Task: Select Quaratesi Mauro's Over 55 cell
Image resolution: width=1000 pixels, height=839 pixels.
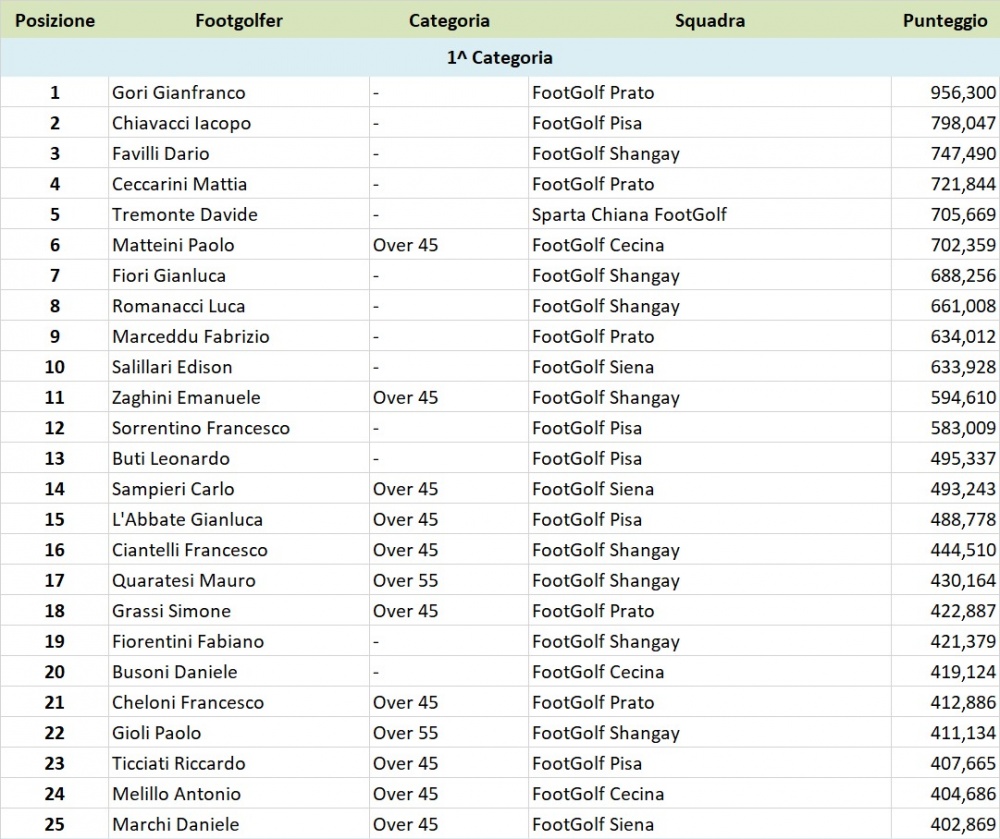Action: point(405,581)
